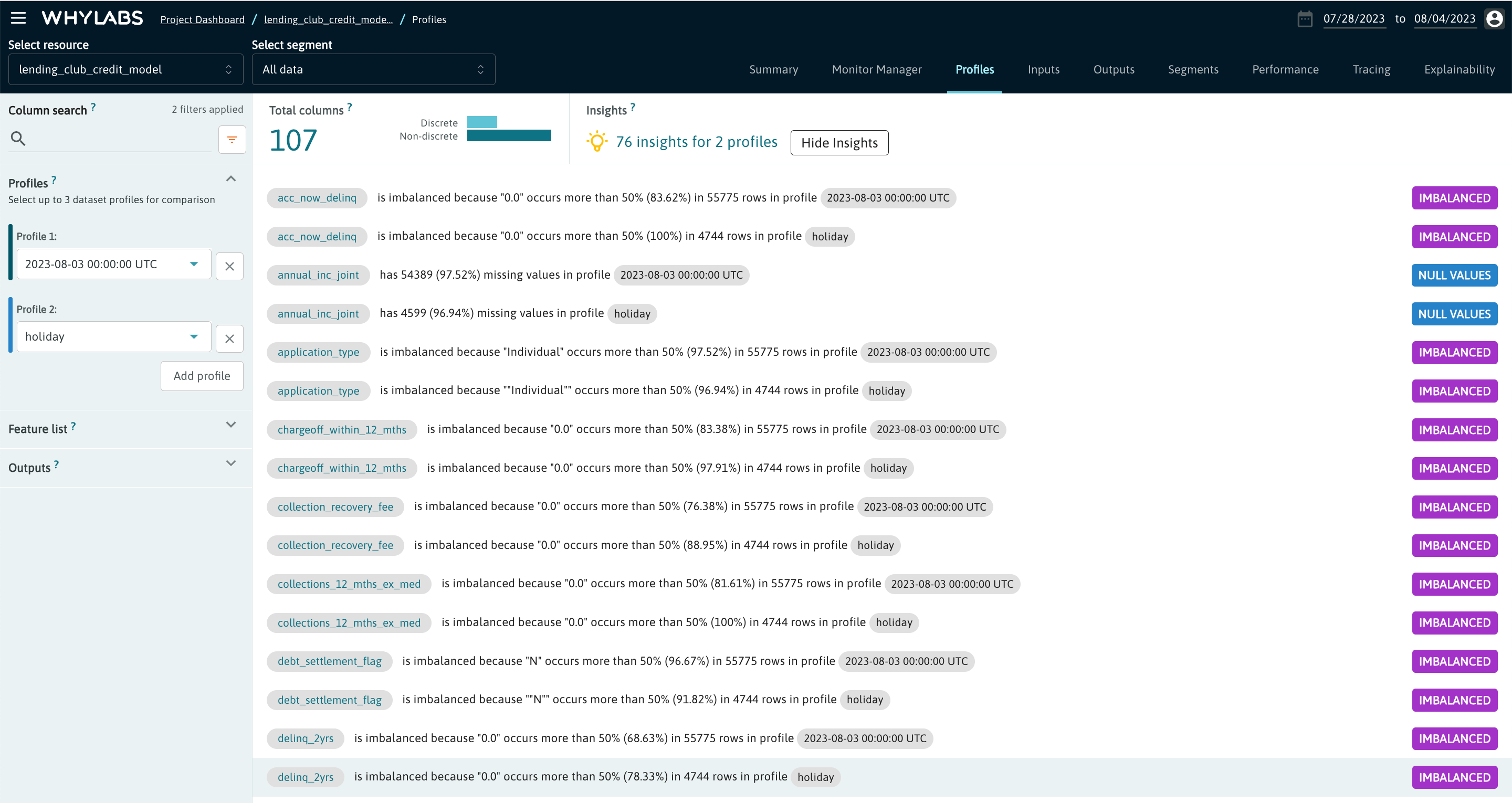The image size is (1512, 803).
Task: Remove the holiday profile using its X
Action: coord(229,339)
